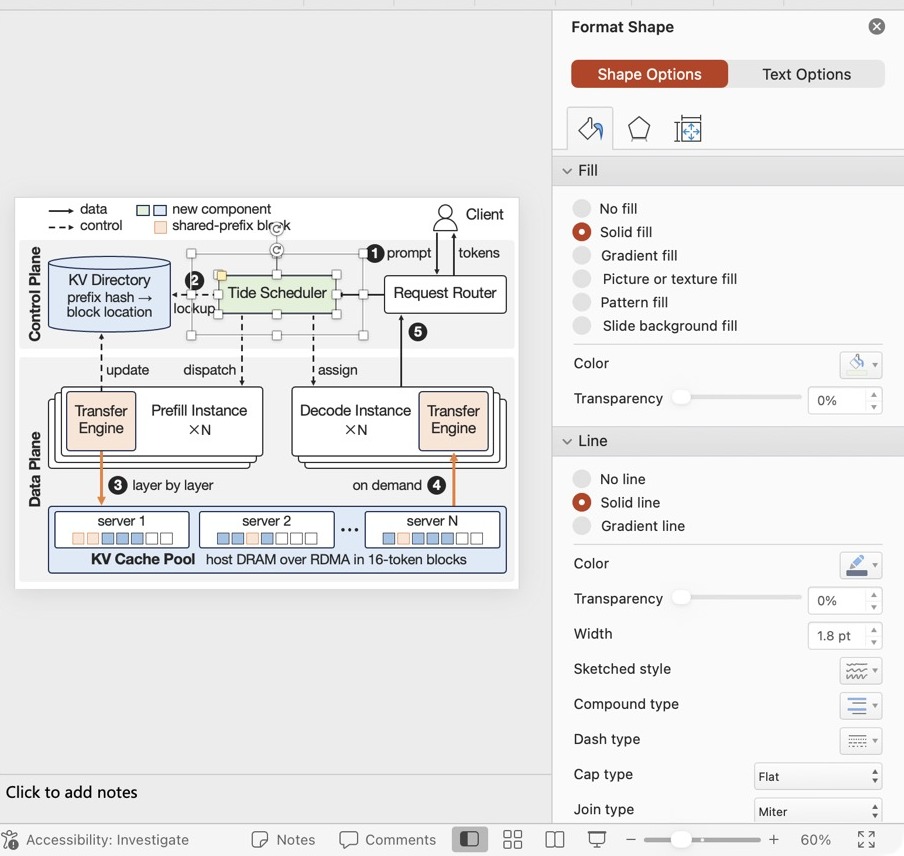
Task: Open the Effects pentagon tab icon
Action: click(639, 129)
